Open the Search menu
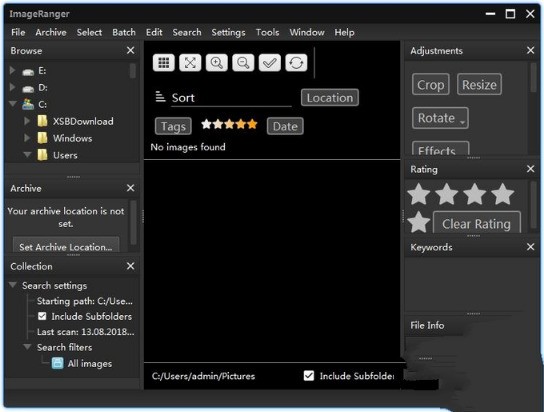 187,32
